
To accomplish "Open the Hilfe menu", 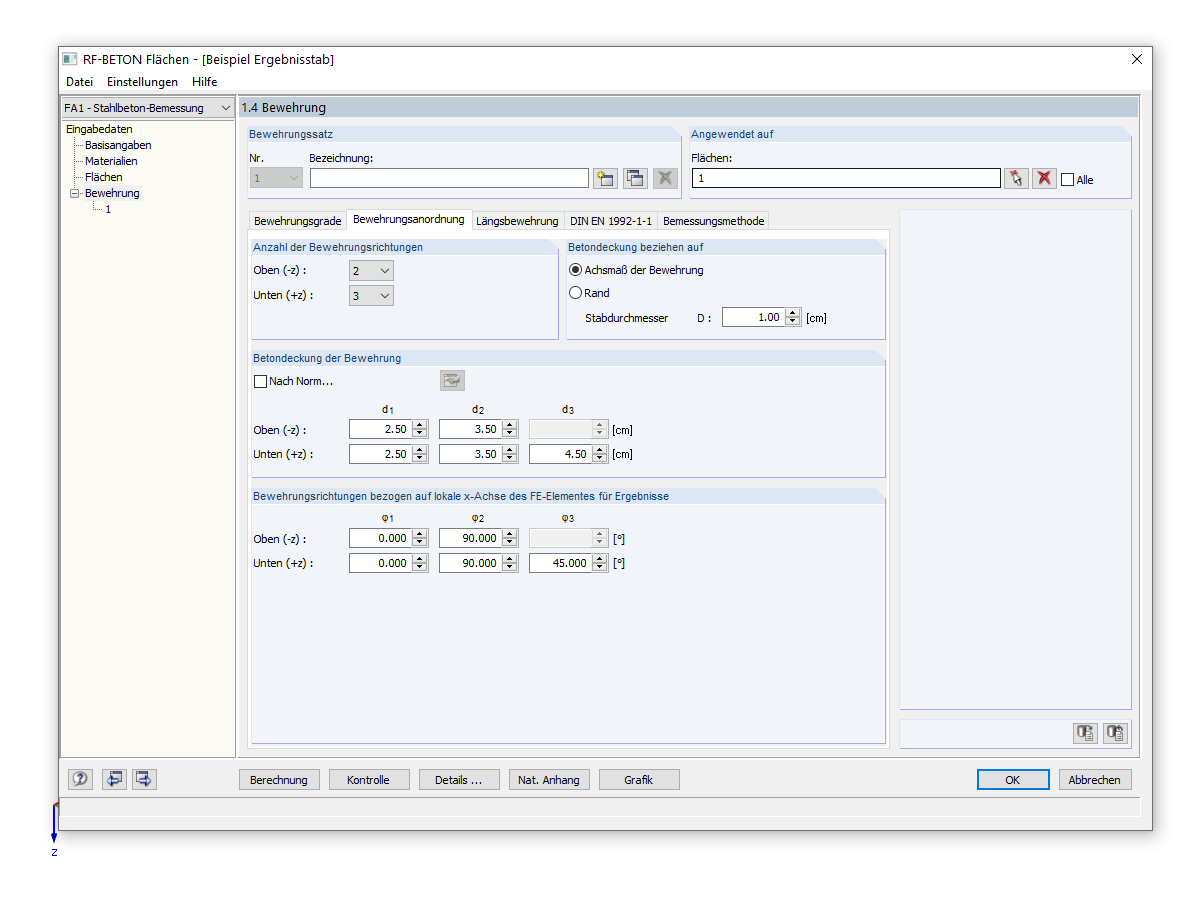I will (204, 82).
